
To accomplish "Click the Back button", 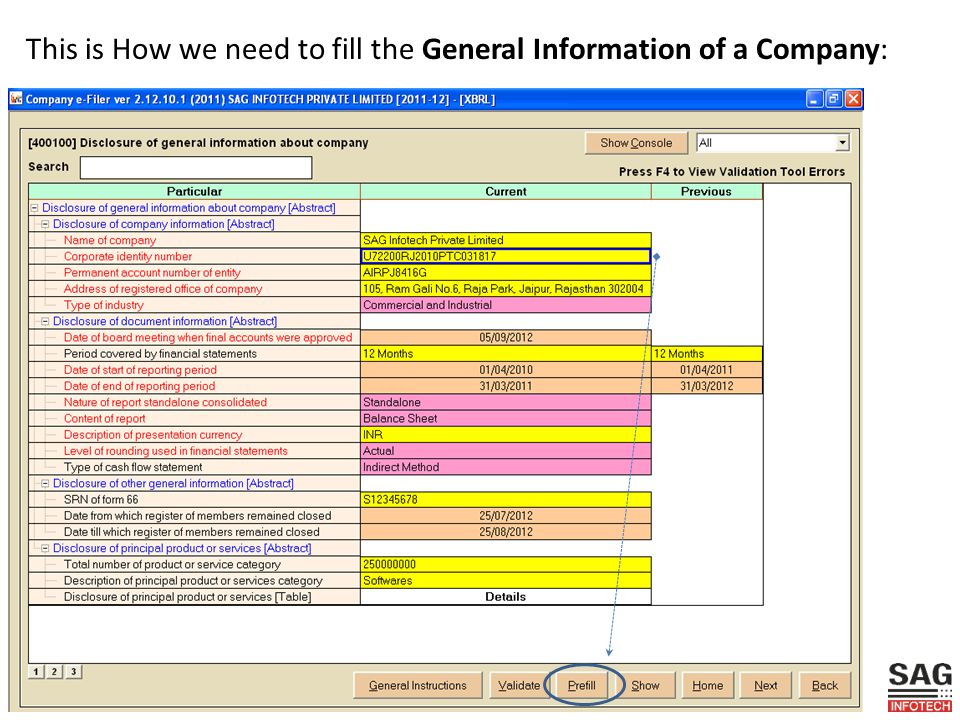I will coord(824,686).
